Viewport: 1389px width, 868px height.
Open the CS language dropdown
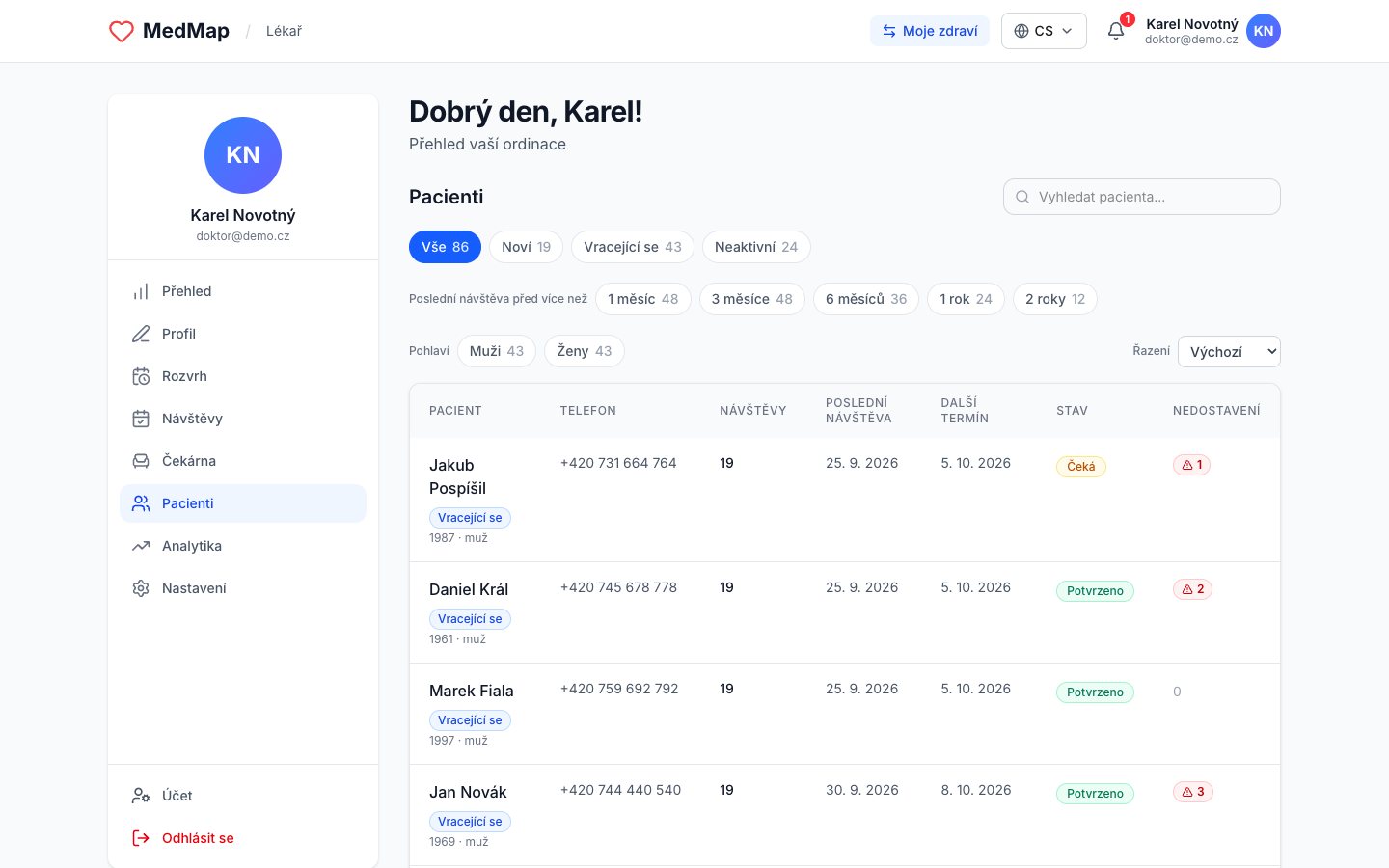tap(1044, 31)
